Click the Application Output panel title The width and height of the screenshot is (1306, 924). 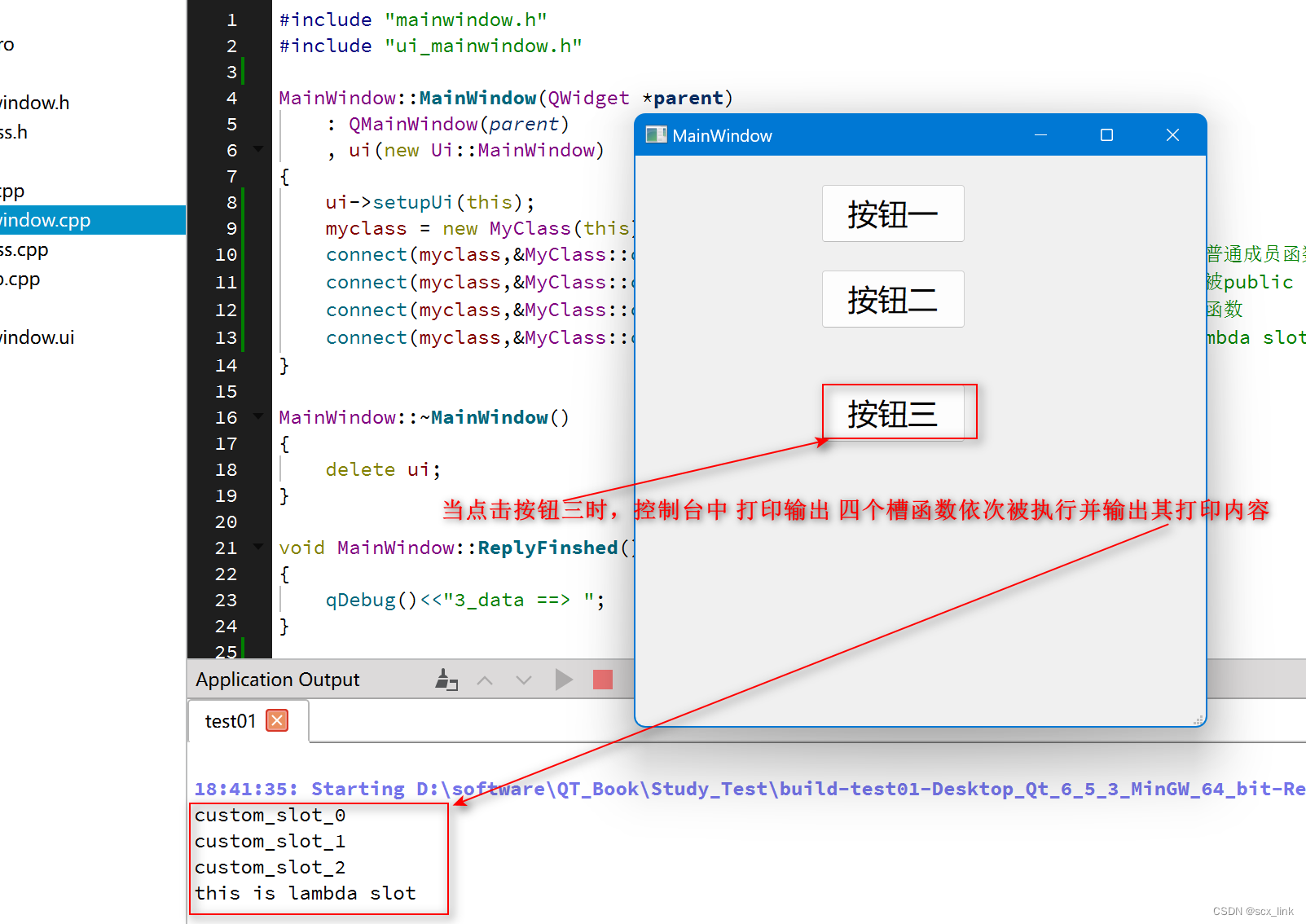278,680
